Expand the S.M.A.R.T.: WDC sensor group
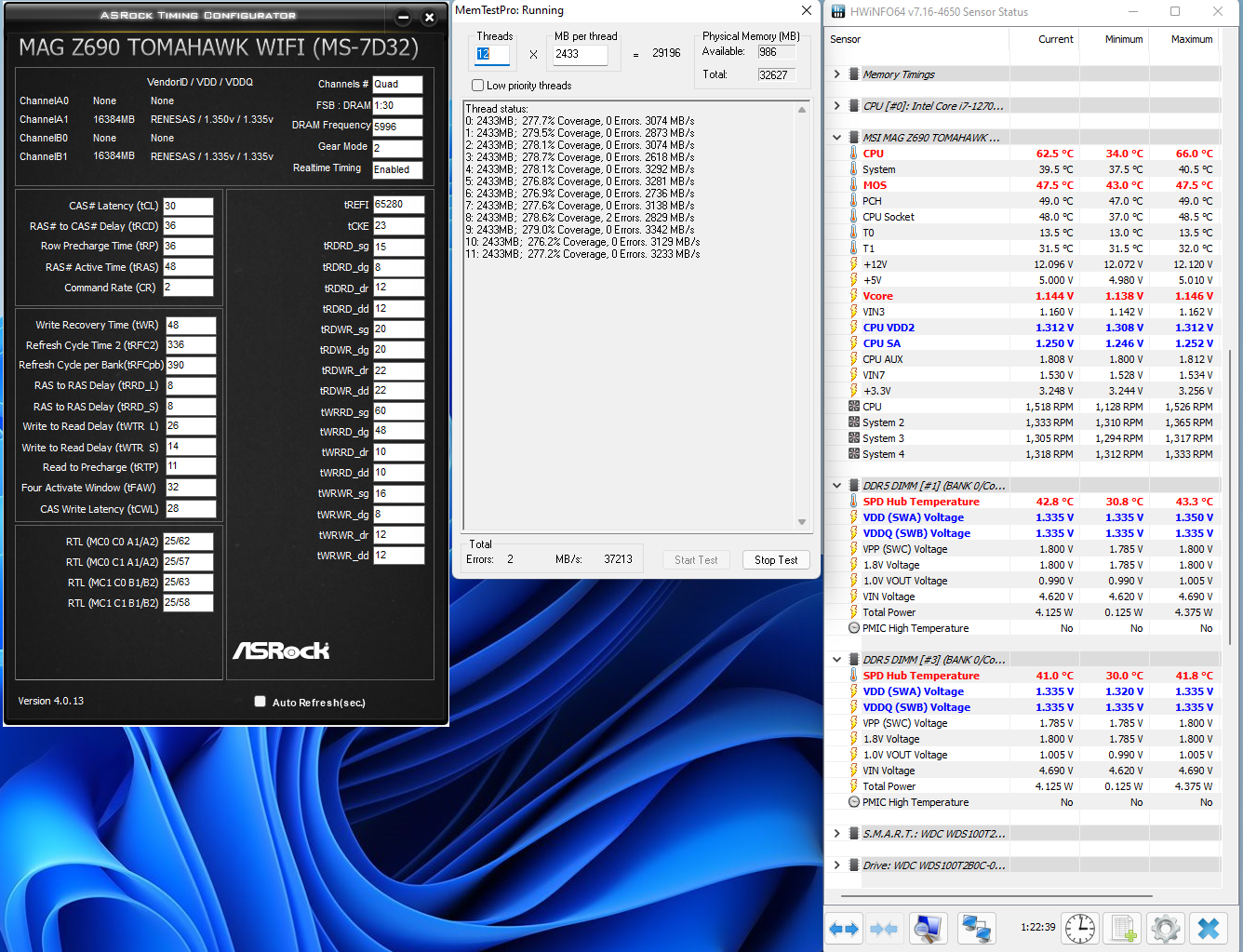Image resolution: width=1243 pixels, height=952 pixels. [836, 834]
